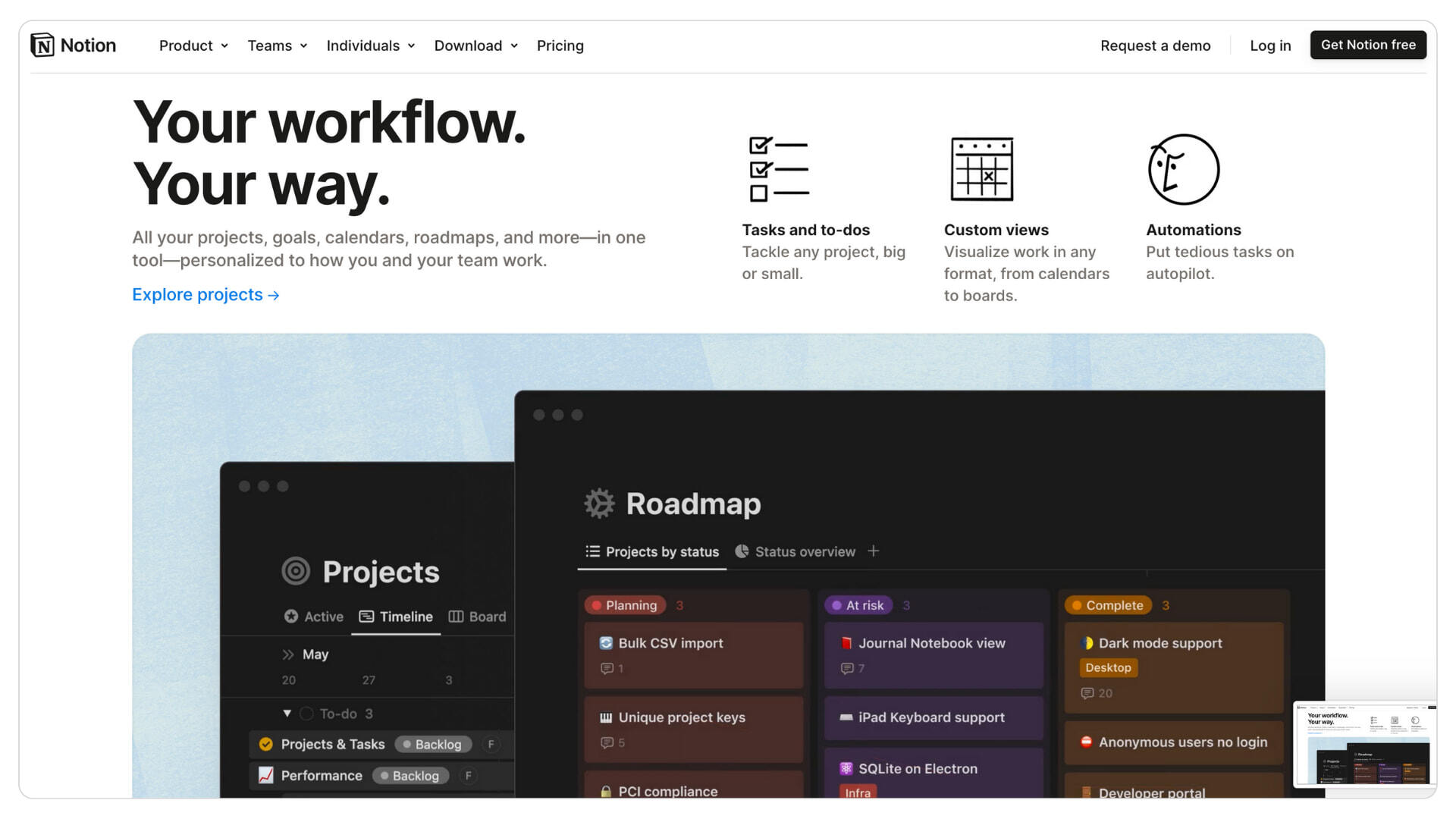Collapse the To-do group disclosure triangle
1456x819 pixels.
click(x=287, y=714)
